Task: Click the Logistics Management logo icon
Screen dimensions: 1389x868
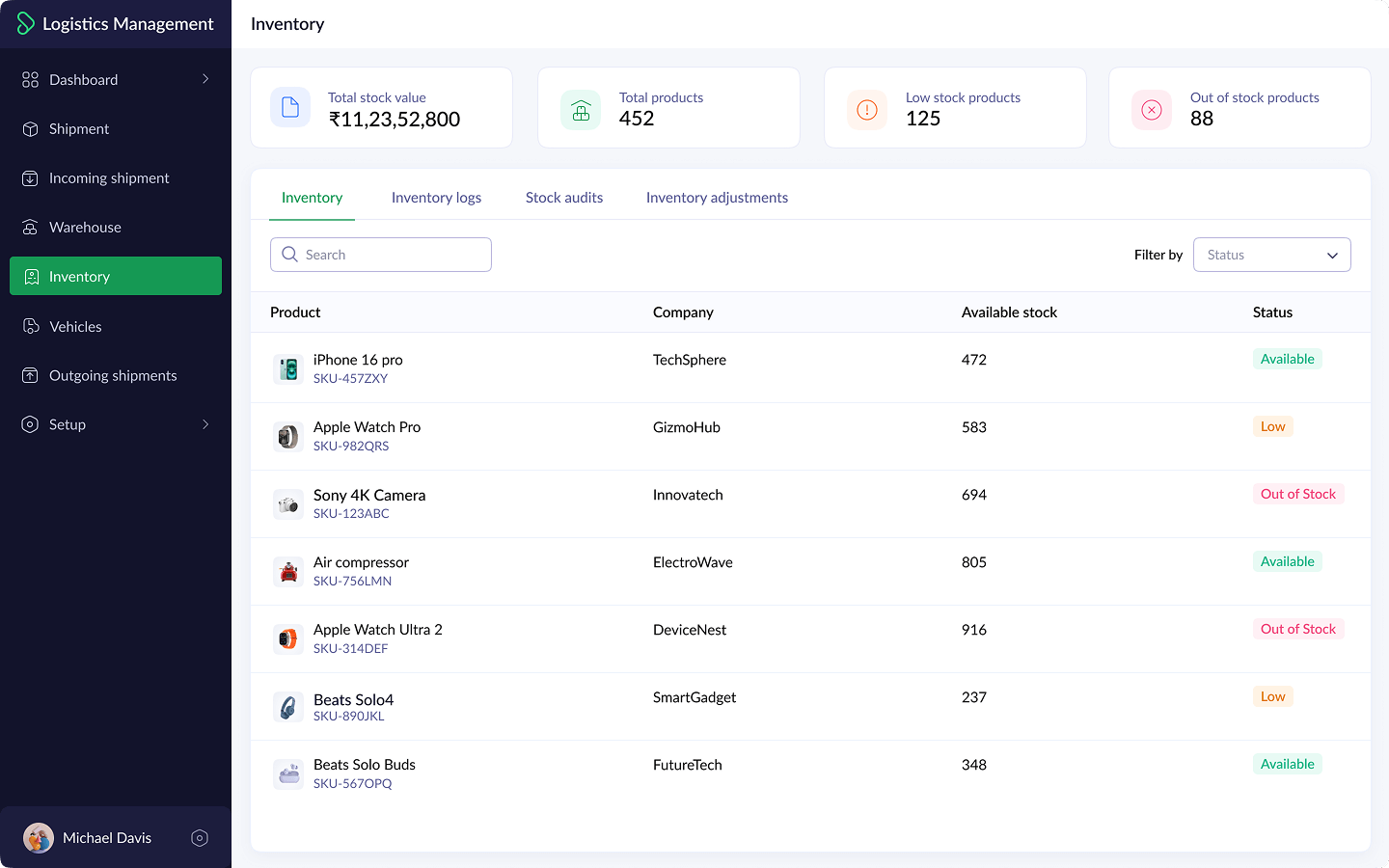Action: click(26, 23)
